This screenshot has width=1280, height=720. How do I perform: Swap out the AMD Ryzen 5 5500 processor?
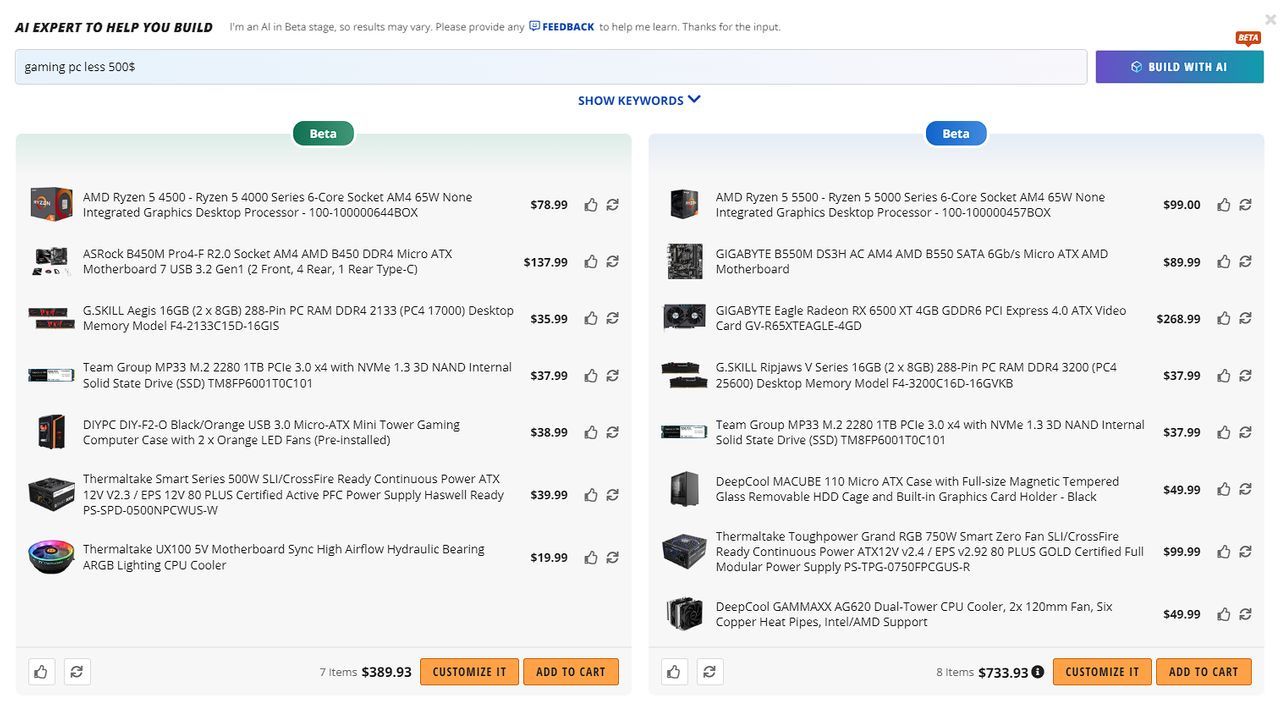(1245, 205)
